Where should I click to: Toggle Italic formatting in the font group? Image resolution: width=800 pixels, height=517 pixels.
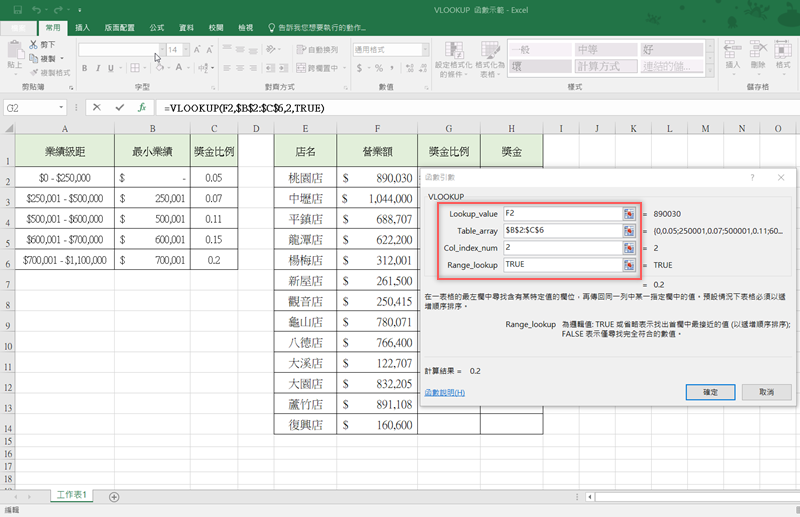pyautogui.click(x=98, y=69)
